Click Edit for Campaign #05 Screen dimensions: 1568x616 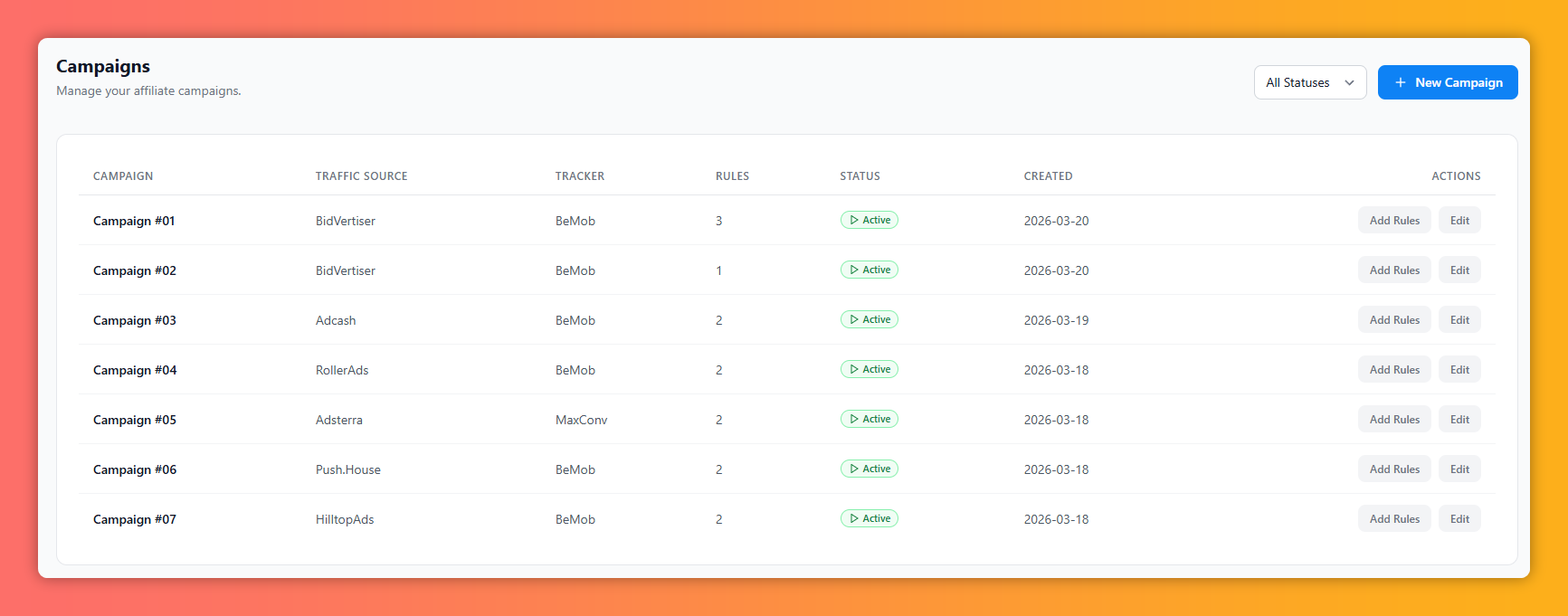coord(1459,420)
